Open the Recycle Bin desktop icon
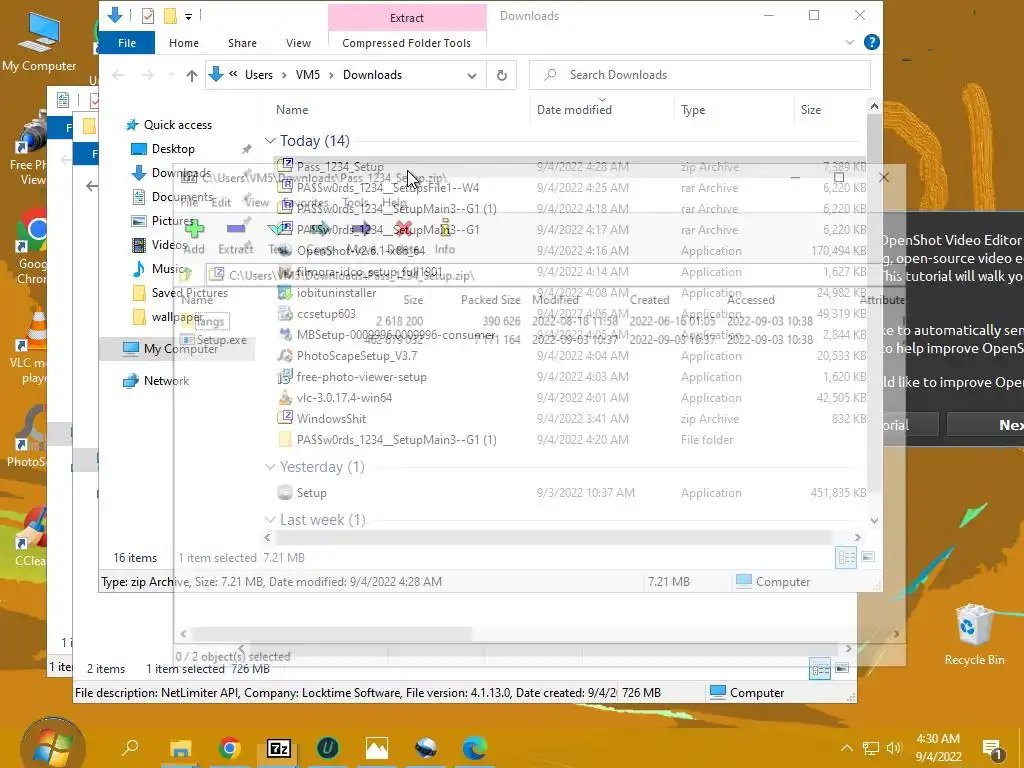Screen dimensions: 1024x768 pos(974,634)
